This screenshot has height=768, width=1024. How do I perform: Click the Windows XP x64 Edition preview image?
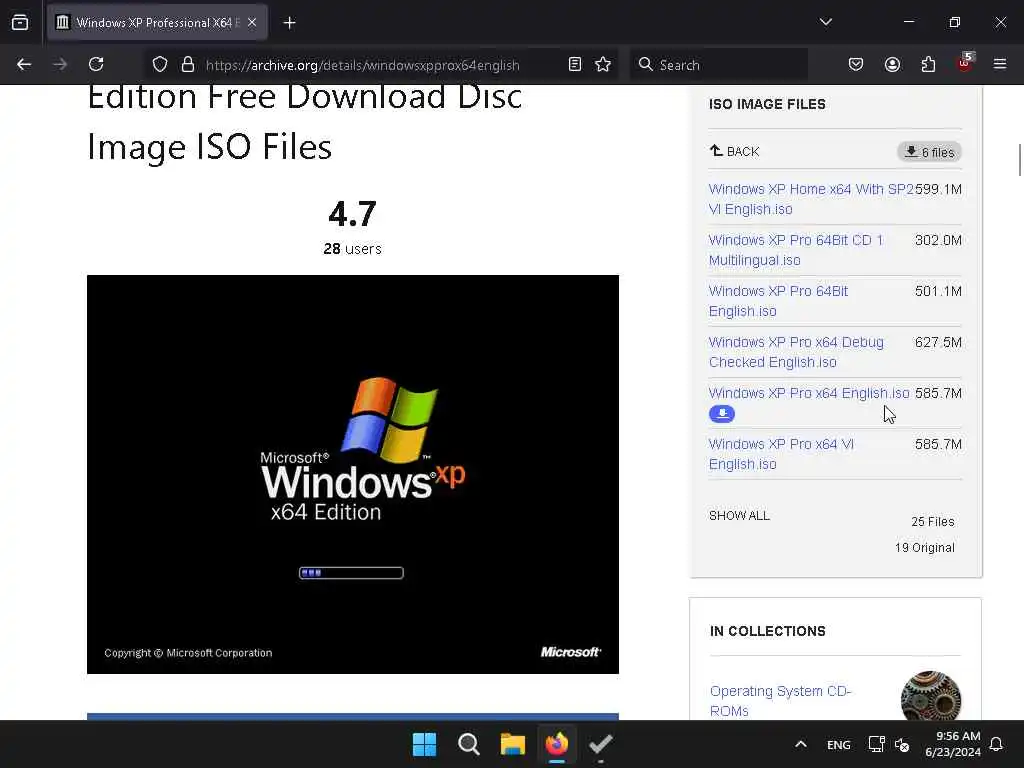[x=353, y=474]
